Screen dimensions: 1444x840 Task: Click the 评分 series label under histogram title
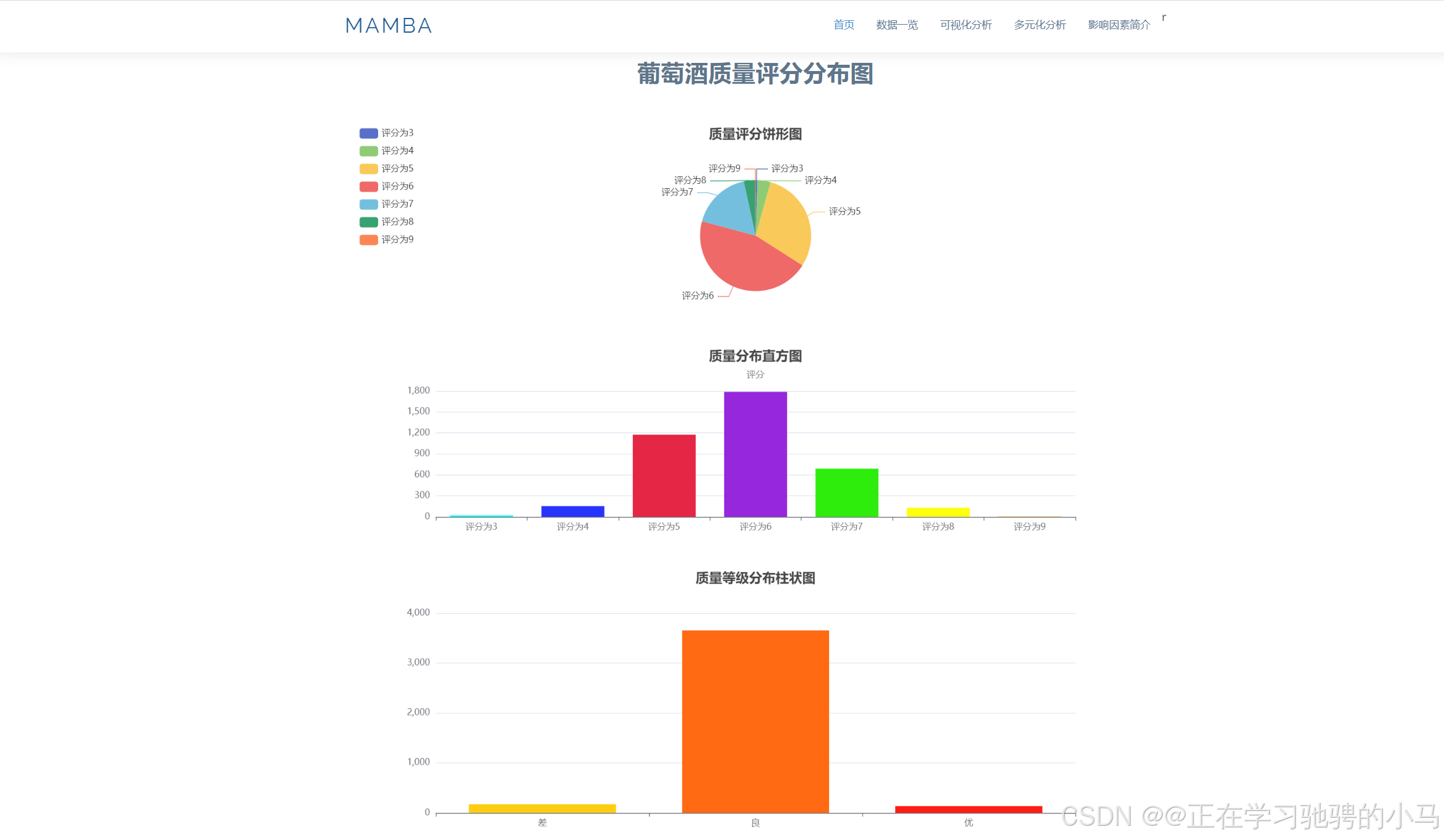[x=755, y=375]
